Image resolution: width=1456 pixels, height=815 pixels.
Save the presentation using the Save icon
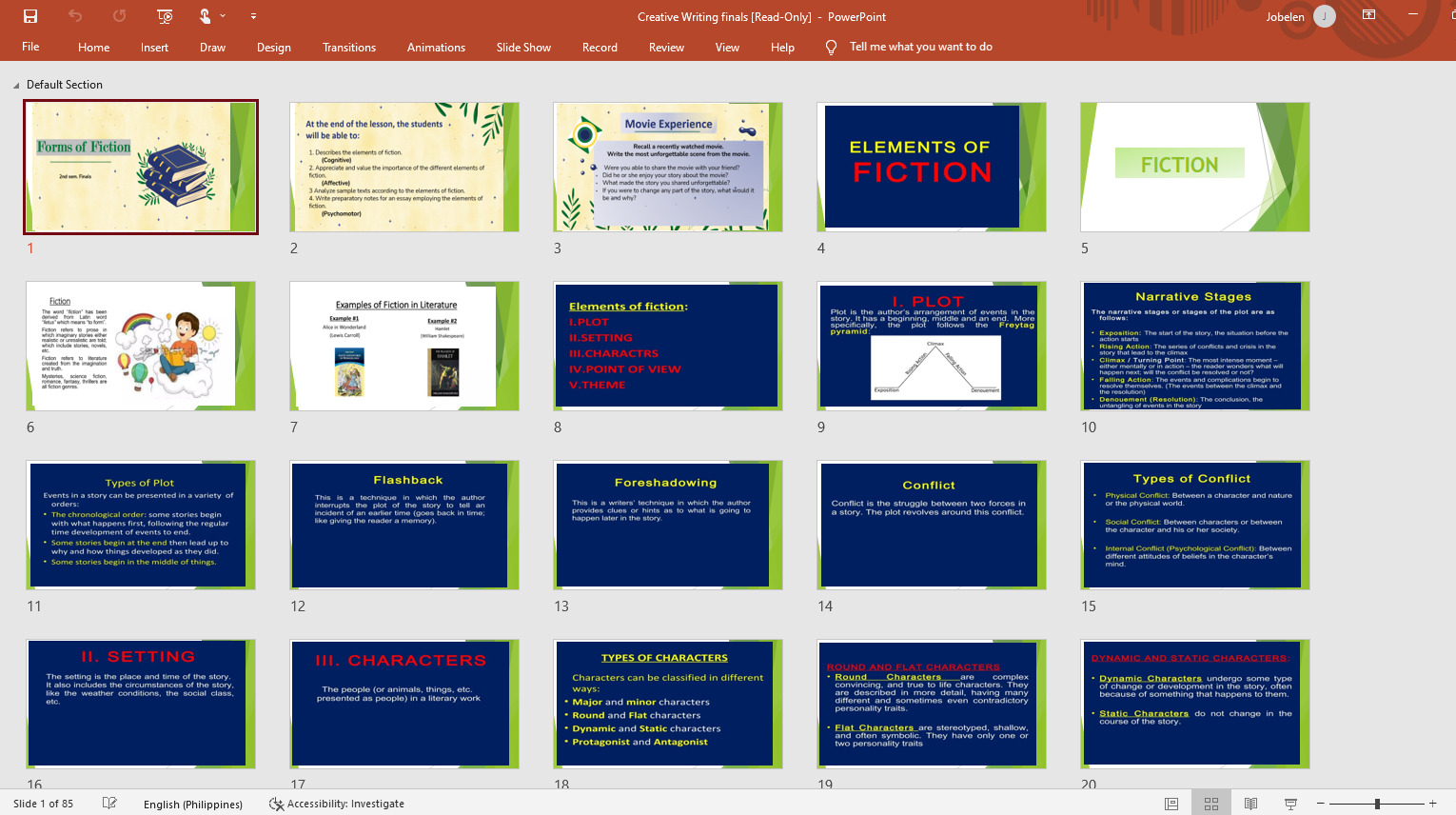(x=30, y=16)
